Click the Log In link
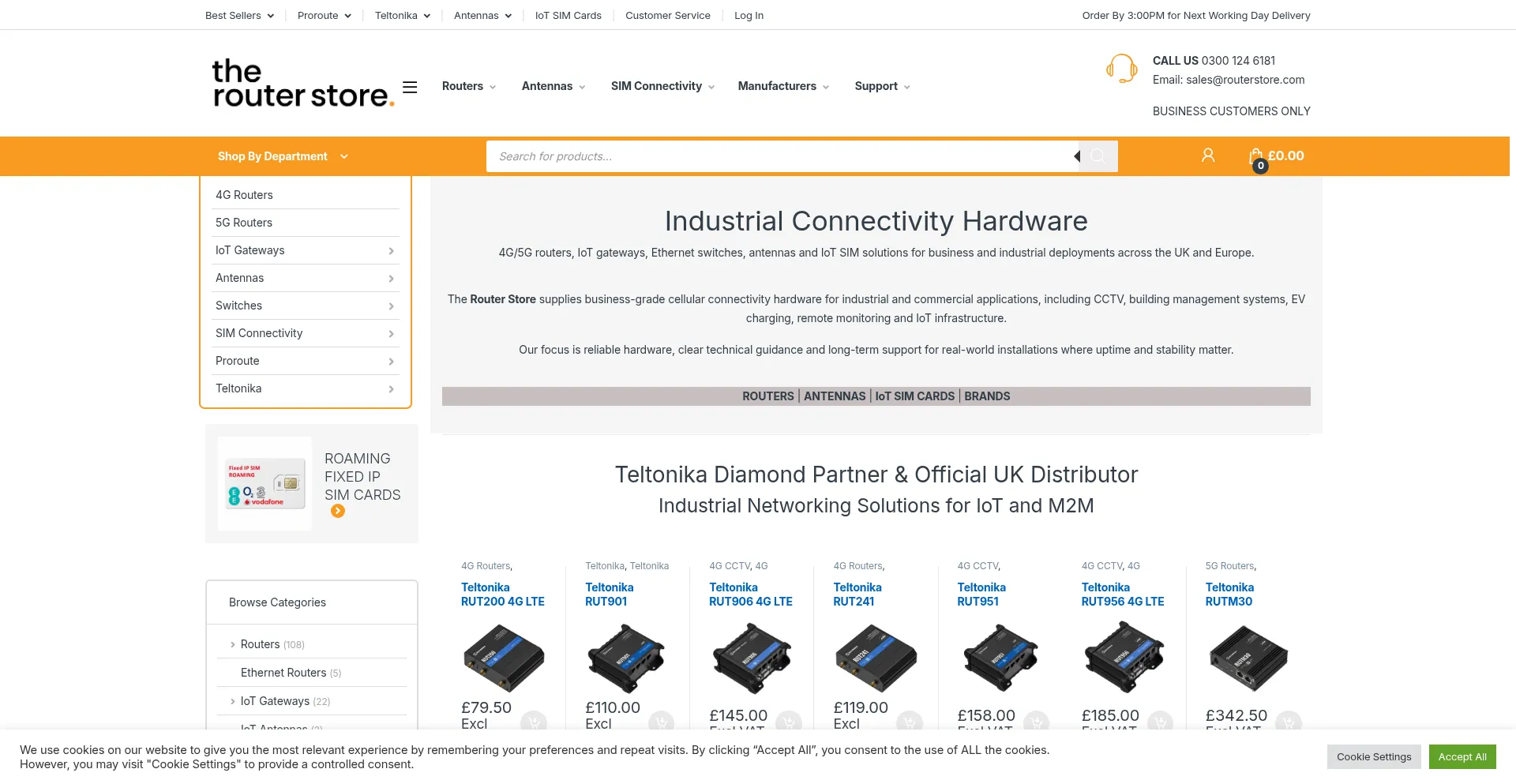The height and width of the screenshot is (784, 1516). 749,15
